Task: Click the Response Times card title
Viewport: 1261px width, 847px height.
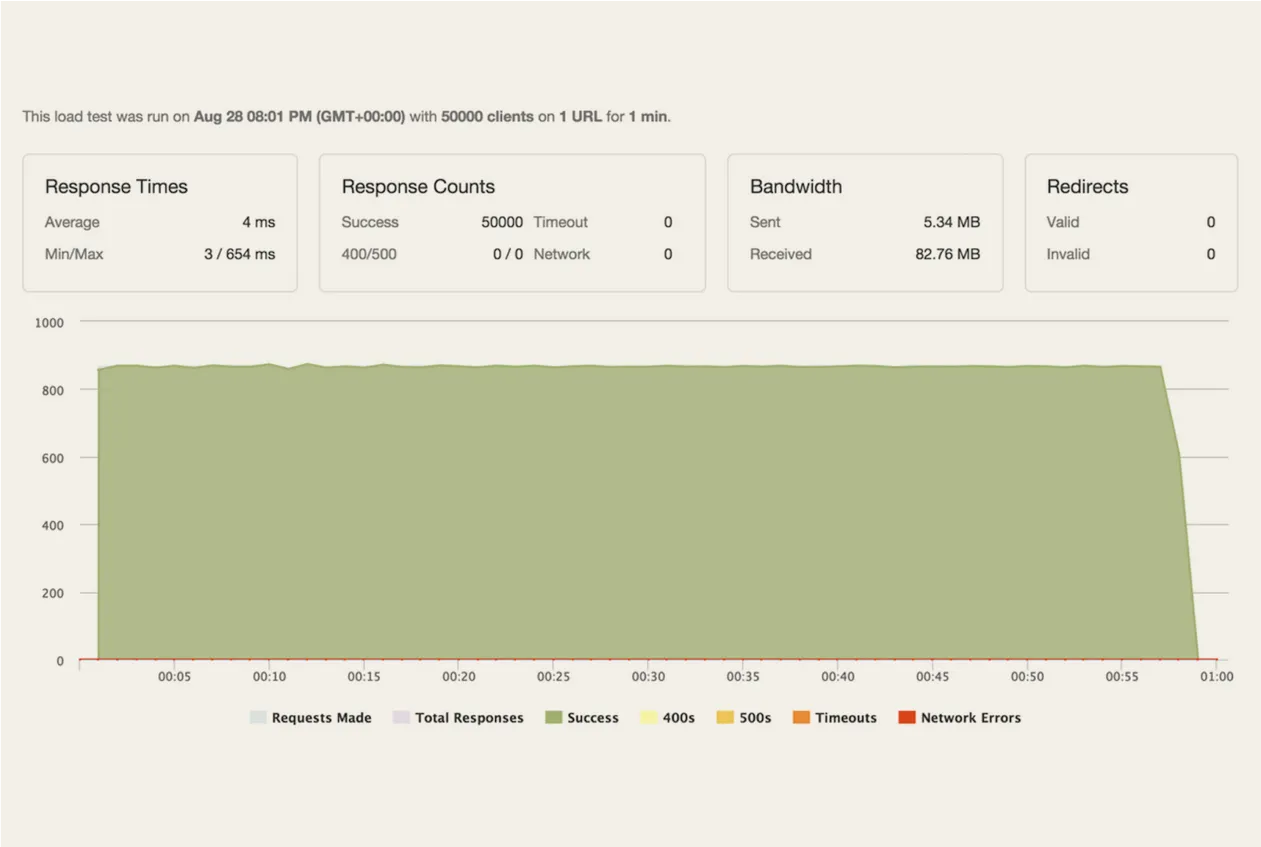Action: 116,187
